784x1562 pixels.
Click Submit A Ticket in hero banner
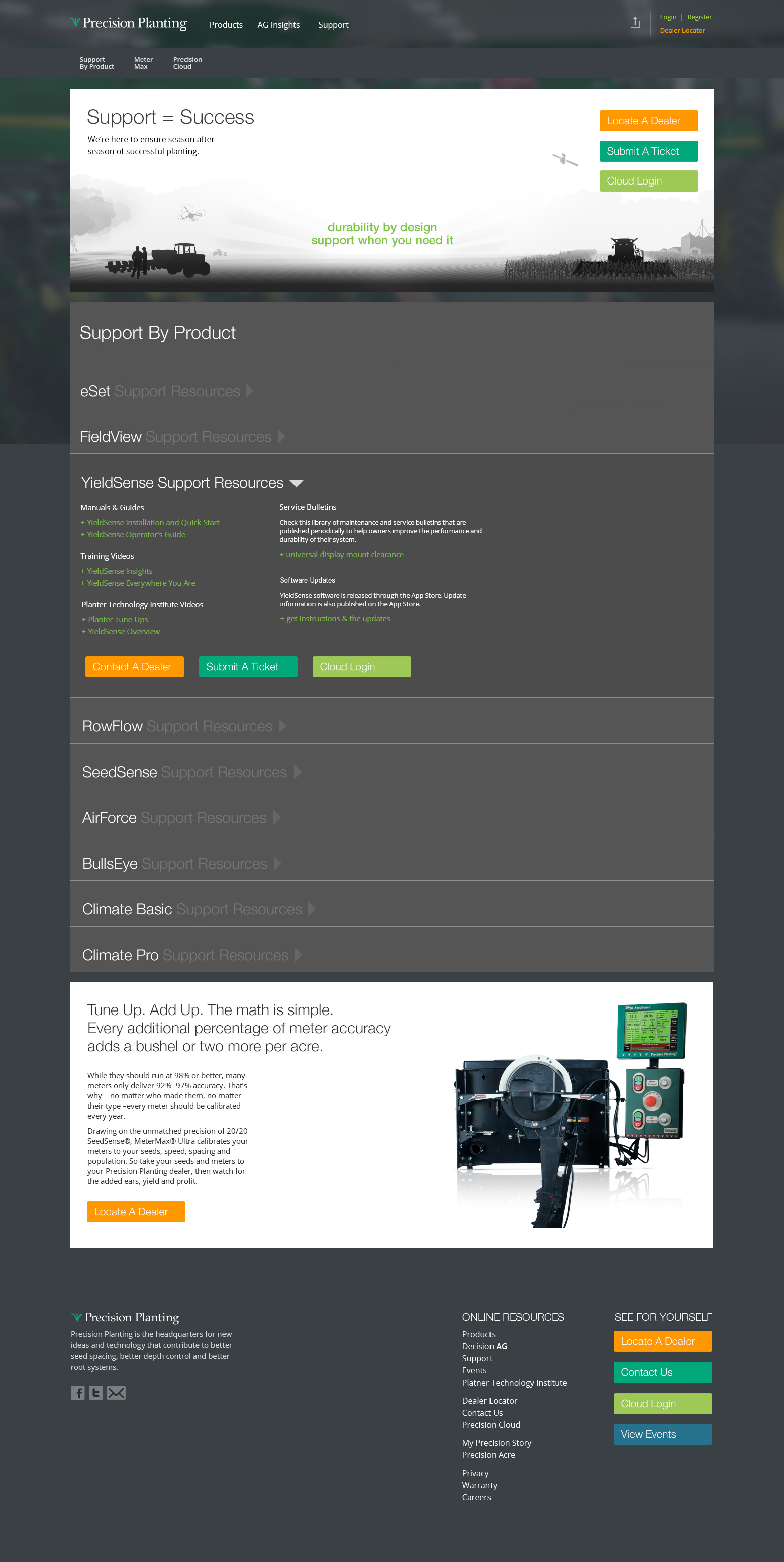click(648, 151)
